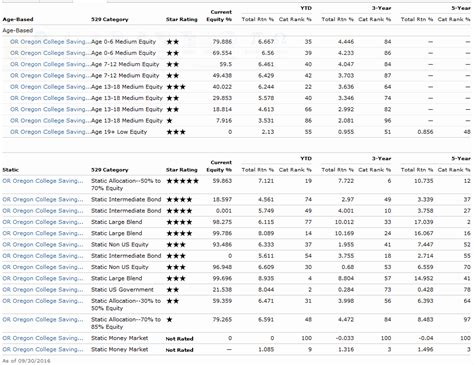Select the Age 19+ Low Equity category cell
The height and width of the screenshot is (365, 474).
(x=119, y=132)
